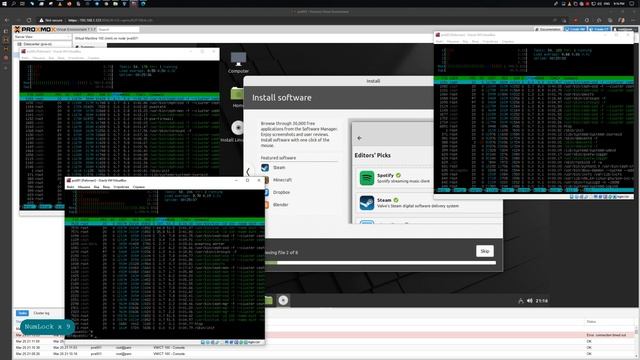Switch to the Cluster log tab
Viewport: 640px width, 360px height.
tap(41, 313)
